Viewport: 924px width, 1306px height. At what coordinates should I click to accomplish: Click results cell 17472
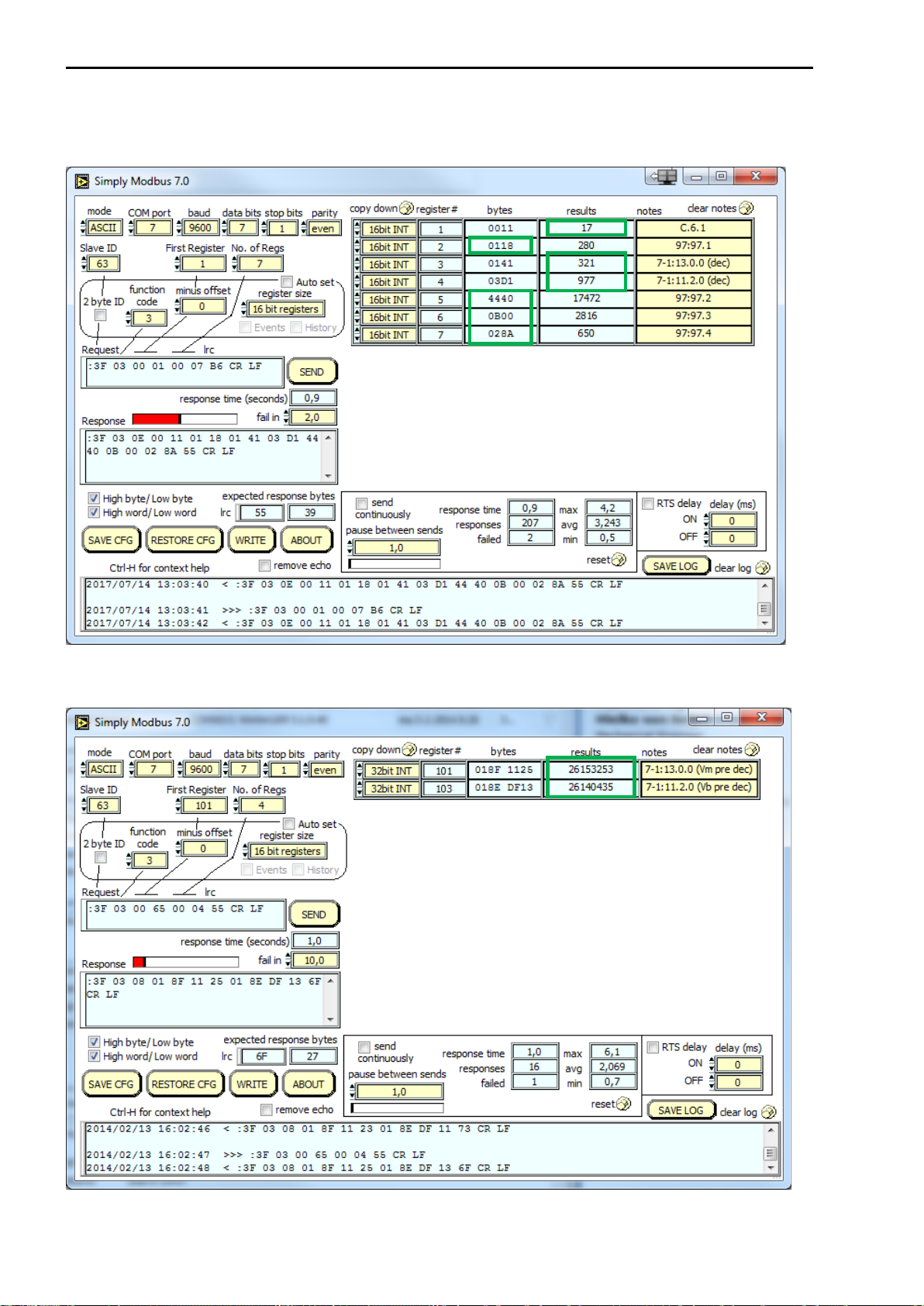[586, 298]
